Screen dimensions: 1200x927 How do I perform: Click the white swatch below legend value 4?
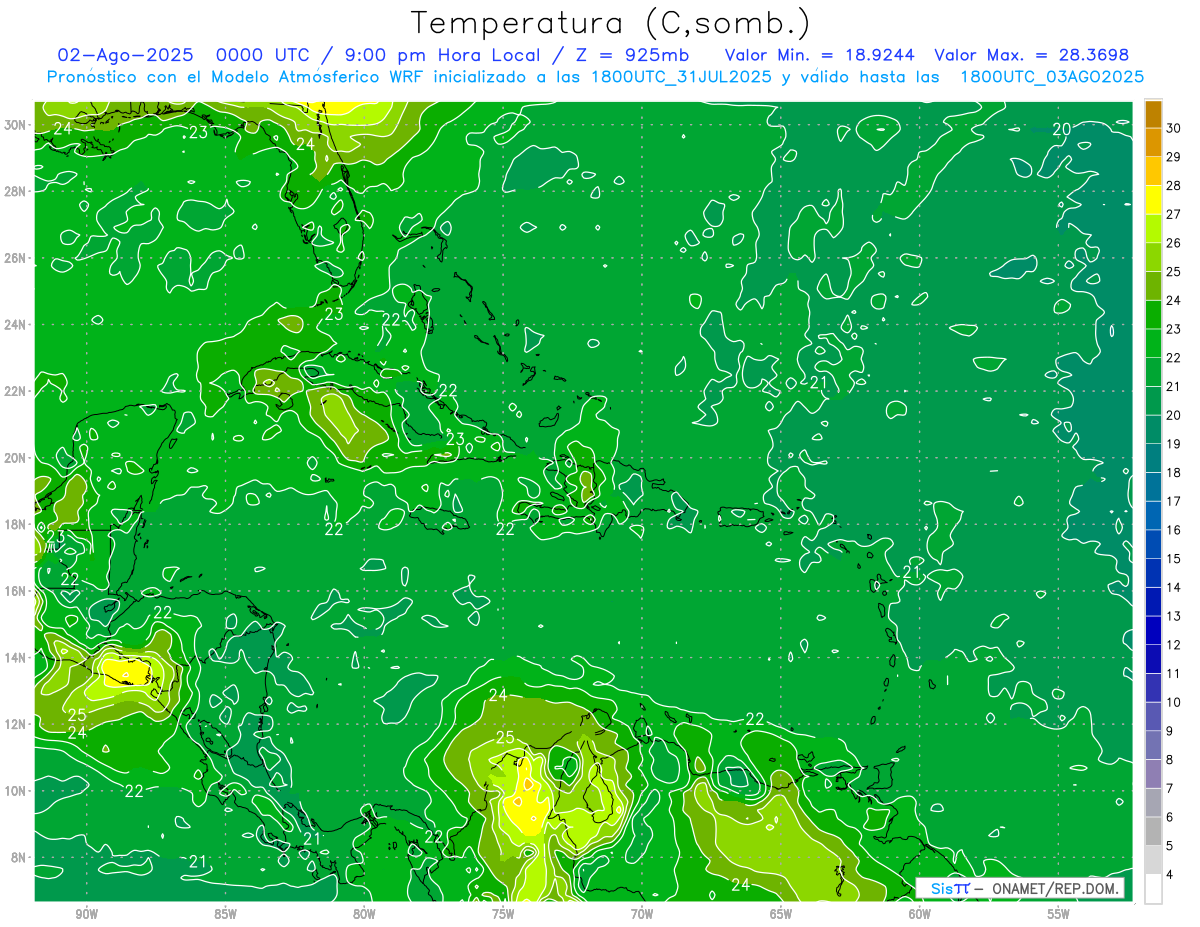[1154, 889]
